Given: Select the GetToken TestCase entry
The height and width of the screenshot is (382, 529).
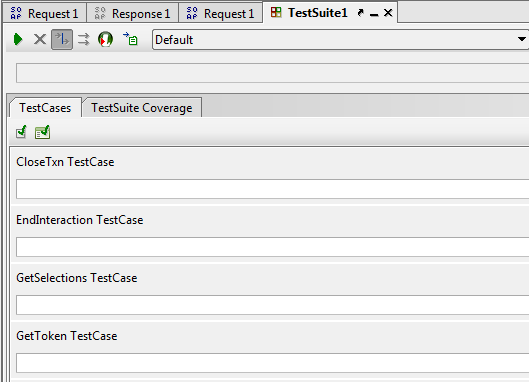Looking at the screenshot, I should point(67,336).
